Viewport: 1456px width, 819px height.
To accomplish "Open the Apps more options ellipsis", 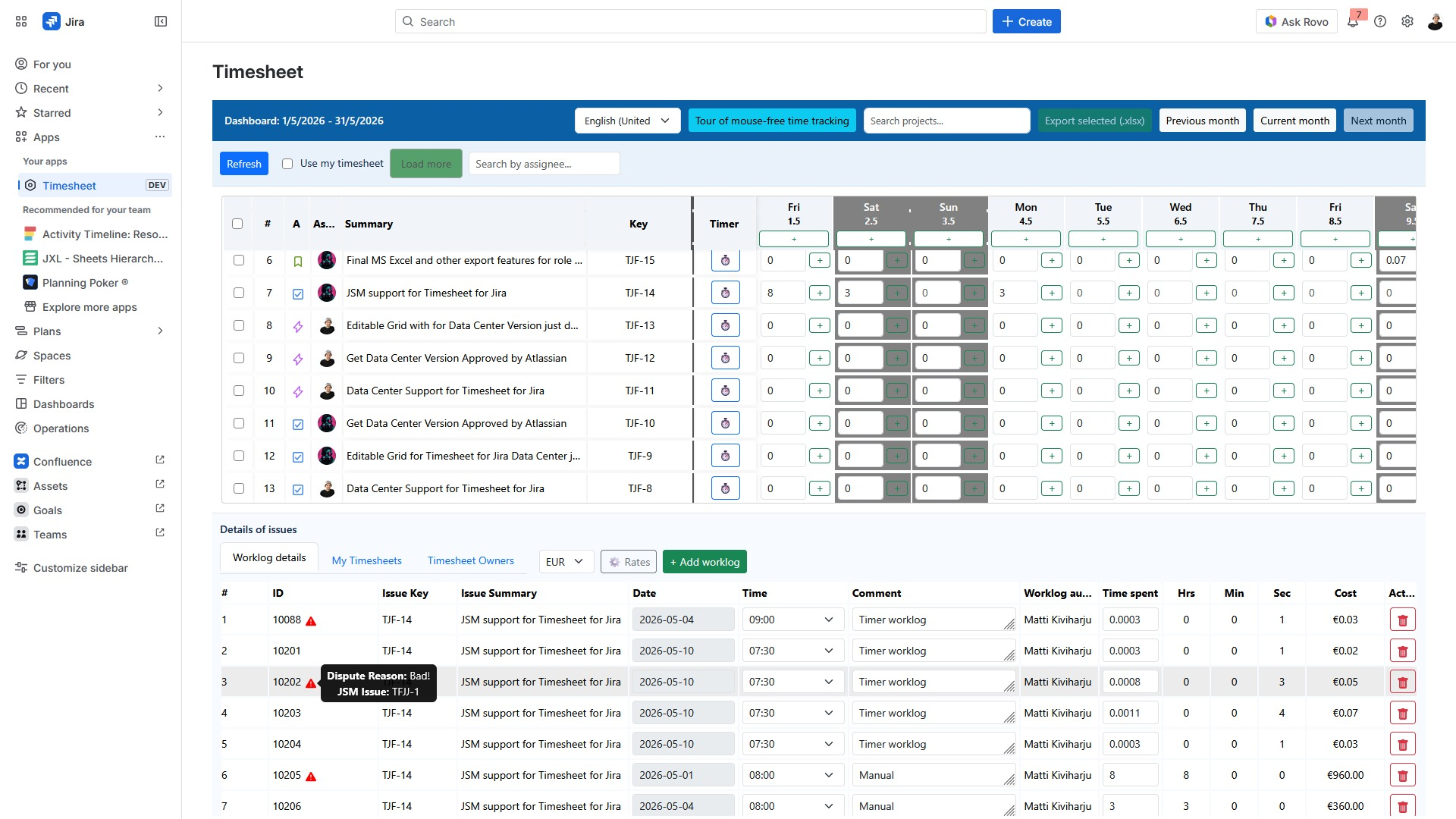I will (x=160, y=136).
